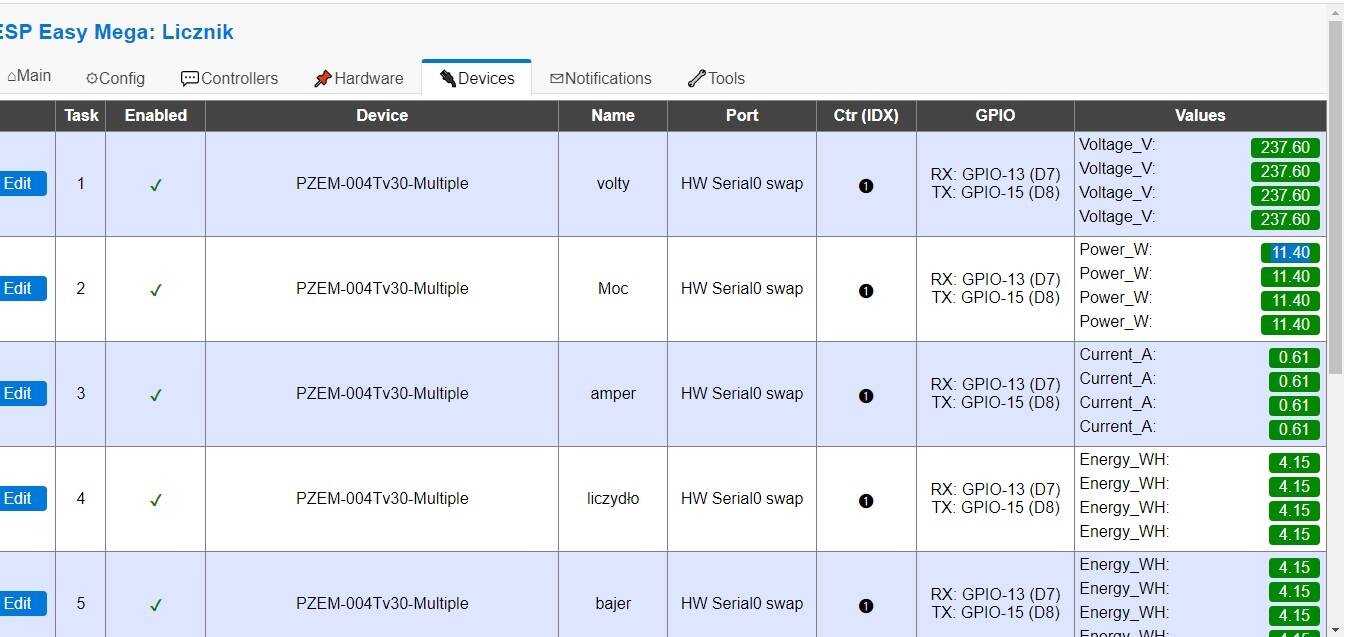Click the Device column header
This screenshot has width=1351, height=637.
click(x=382, y=116)
